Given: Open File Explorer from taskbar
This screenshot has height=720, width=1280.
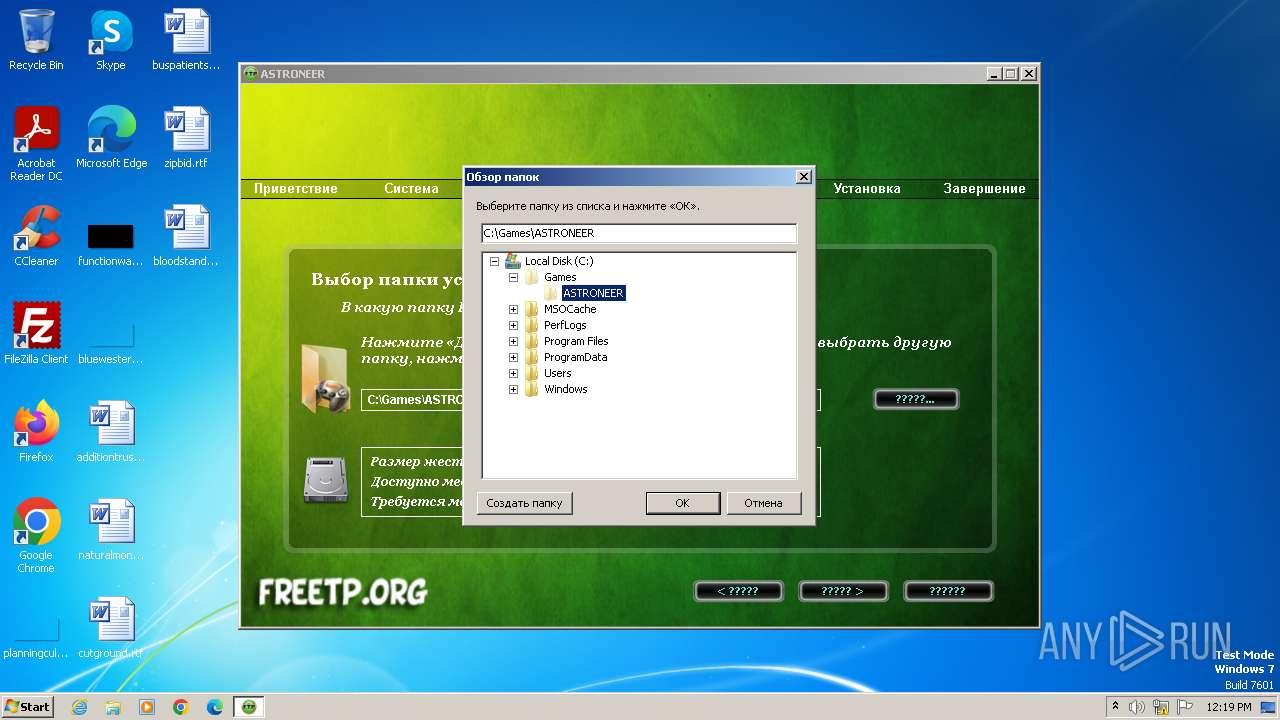Looking at the screenshot, I should coord(113,707).
